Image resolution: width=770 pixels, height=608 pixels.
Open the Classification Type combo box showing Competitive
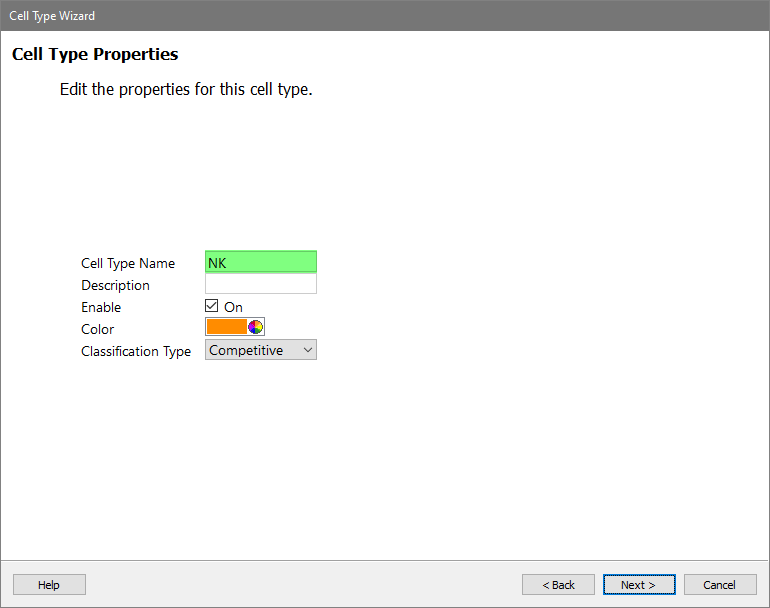[250, 350]
